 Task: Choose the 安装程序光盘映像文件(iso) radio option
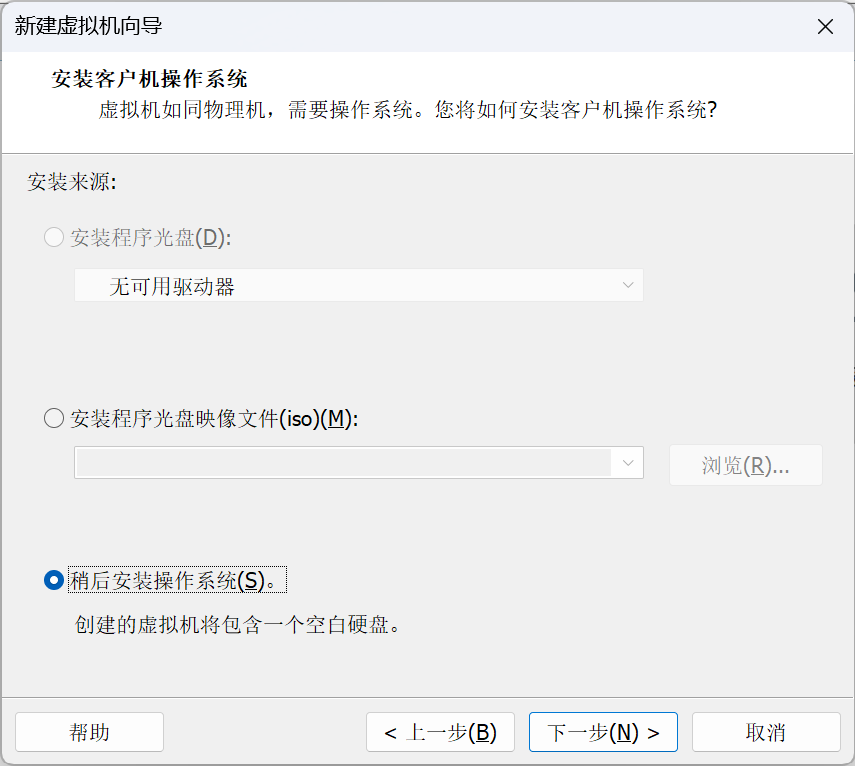tap(54, 419)
